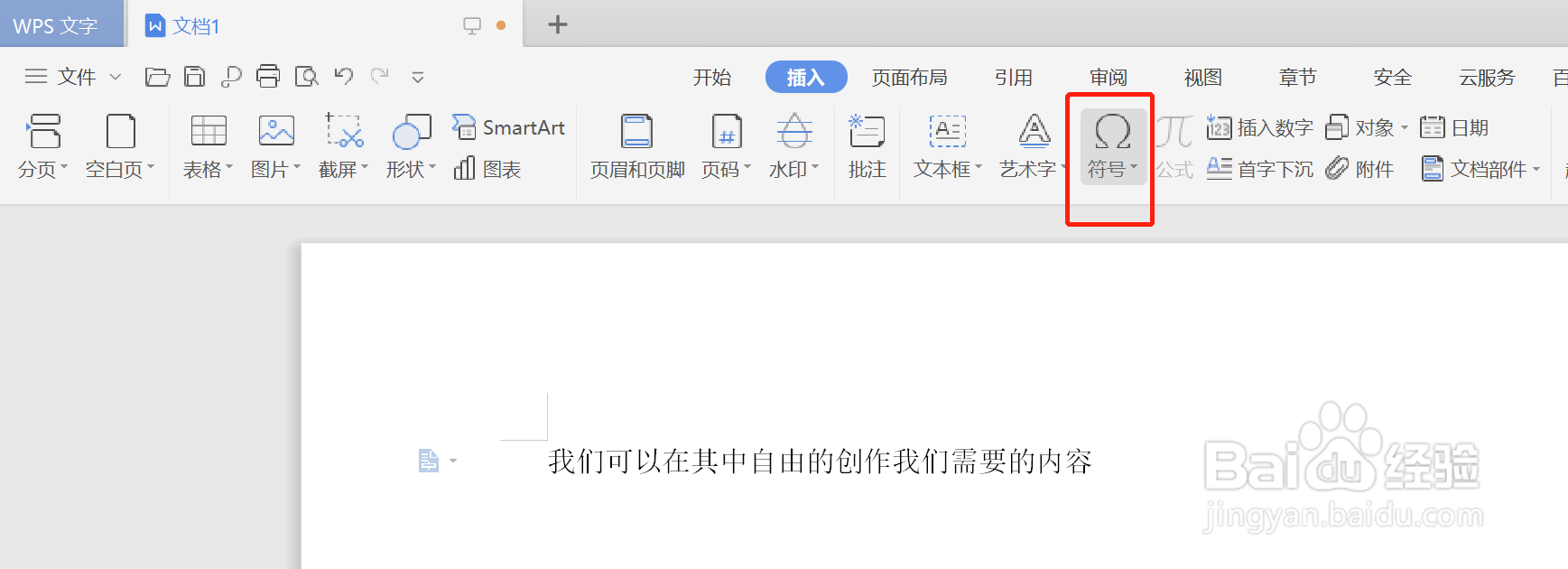Undo the last action
The height and width of the screenshot is (569, 1568).
[x=343, y=77]
